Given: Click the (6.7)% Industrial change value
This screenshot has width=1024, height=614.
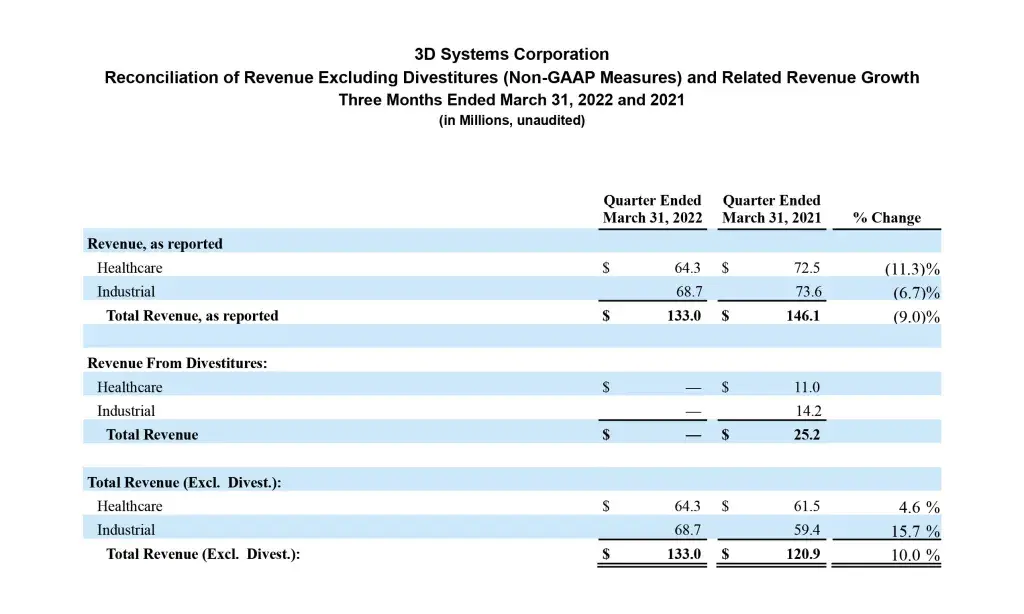Looking at the screenshot, I should pos(916,293).
